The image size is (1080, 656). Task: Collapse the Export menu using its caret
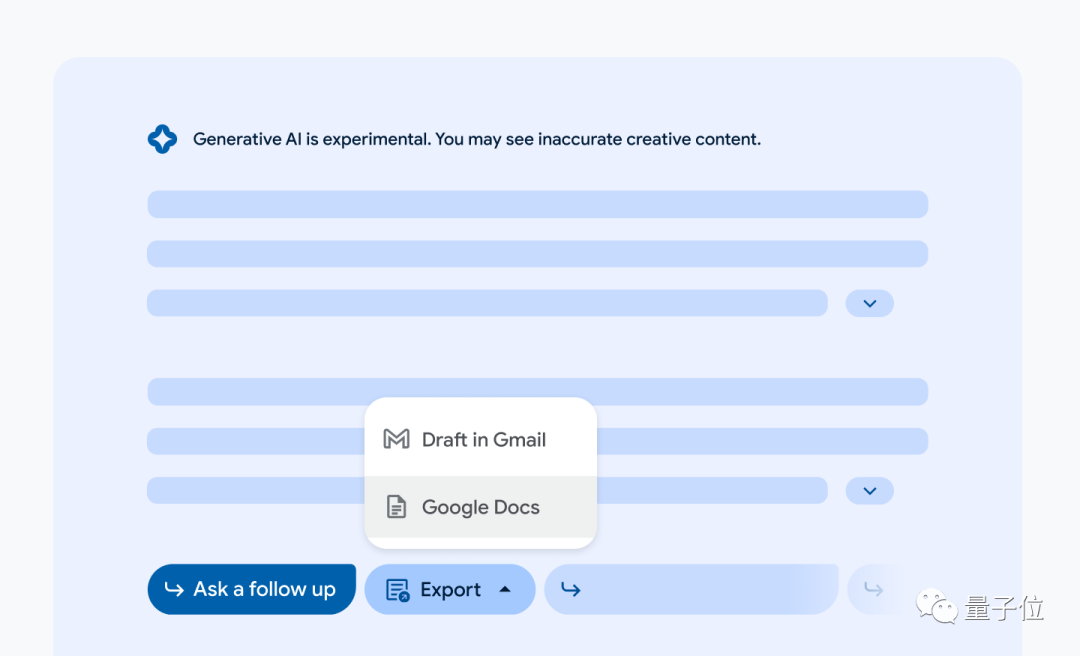pyautogui.click(x=505, y=589)
